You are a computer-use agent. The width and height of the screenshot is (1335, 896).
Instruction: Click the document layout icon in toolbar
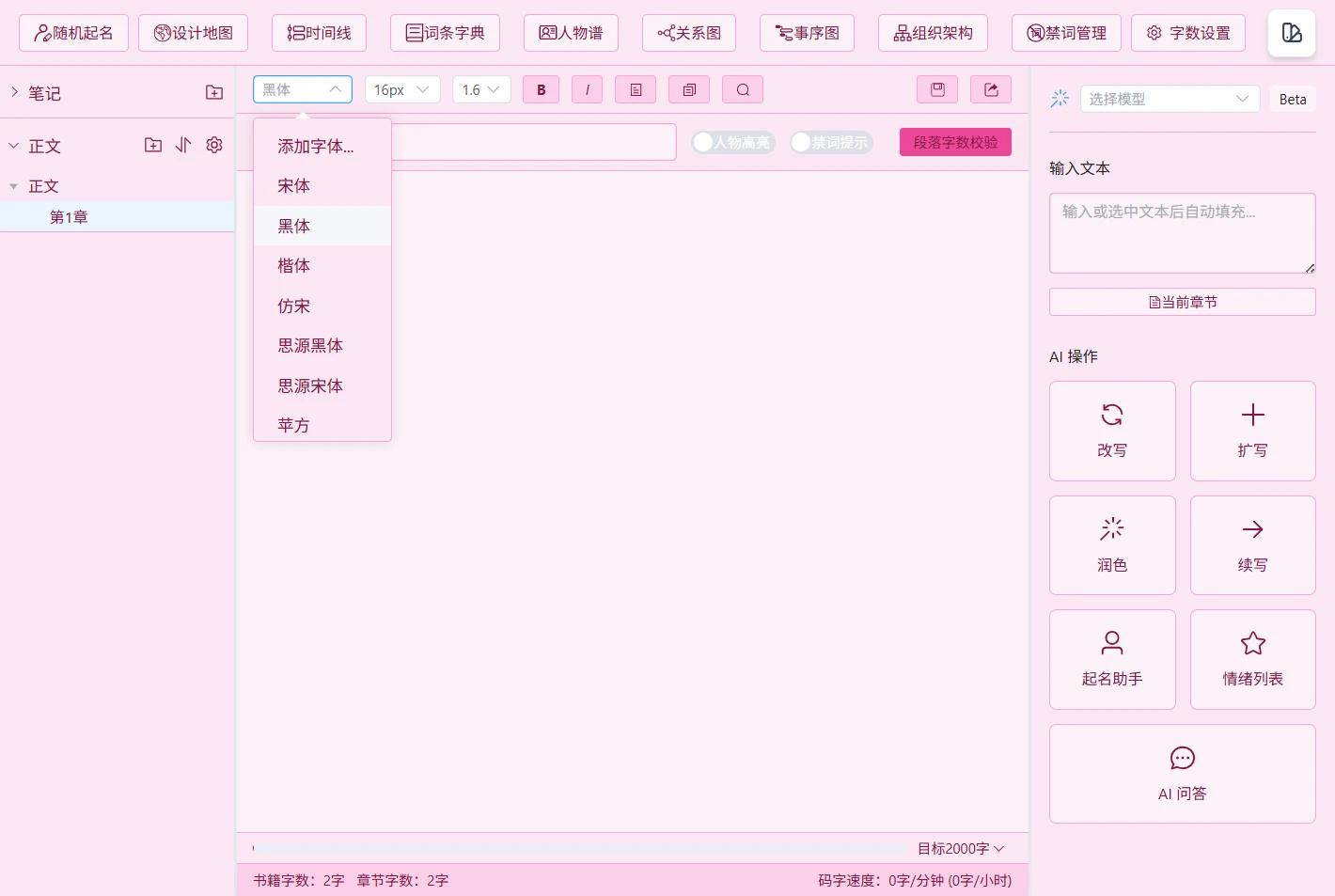(x=636, y=89)
